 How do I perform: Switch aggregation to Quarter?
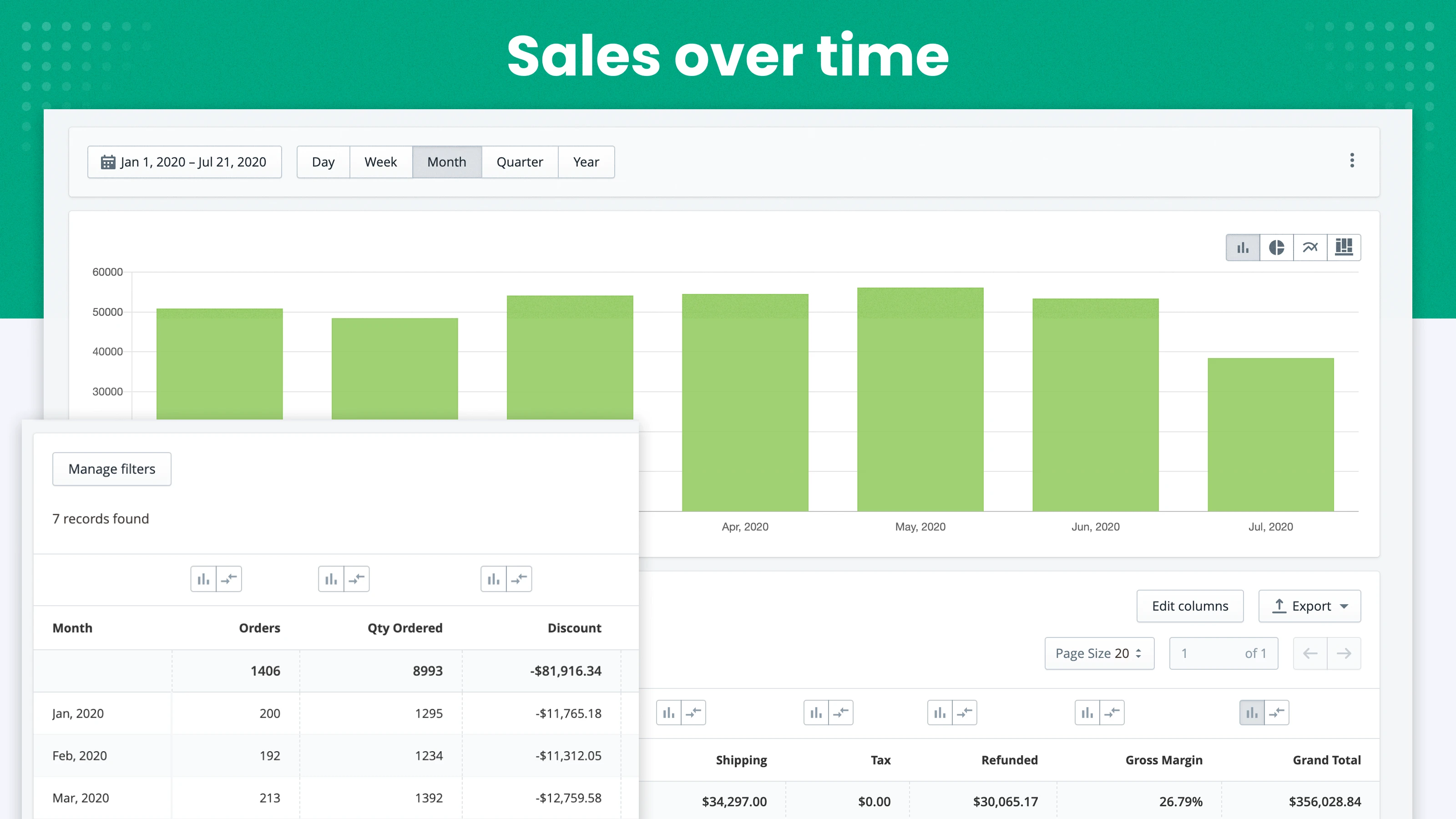click(x=519, y=162)
